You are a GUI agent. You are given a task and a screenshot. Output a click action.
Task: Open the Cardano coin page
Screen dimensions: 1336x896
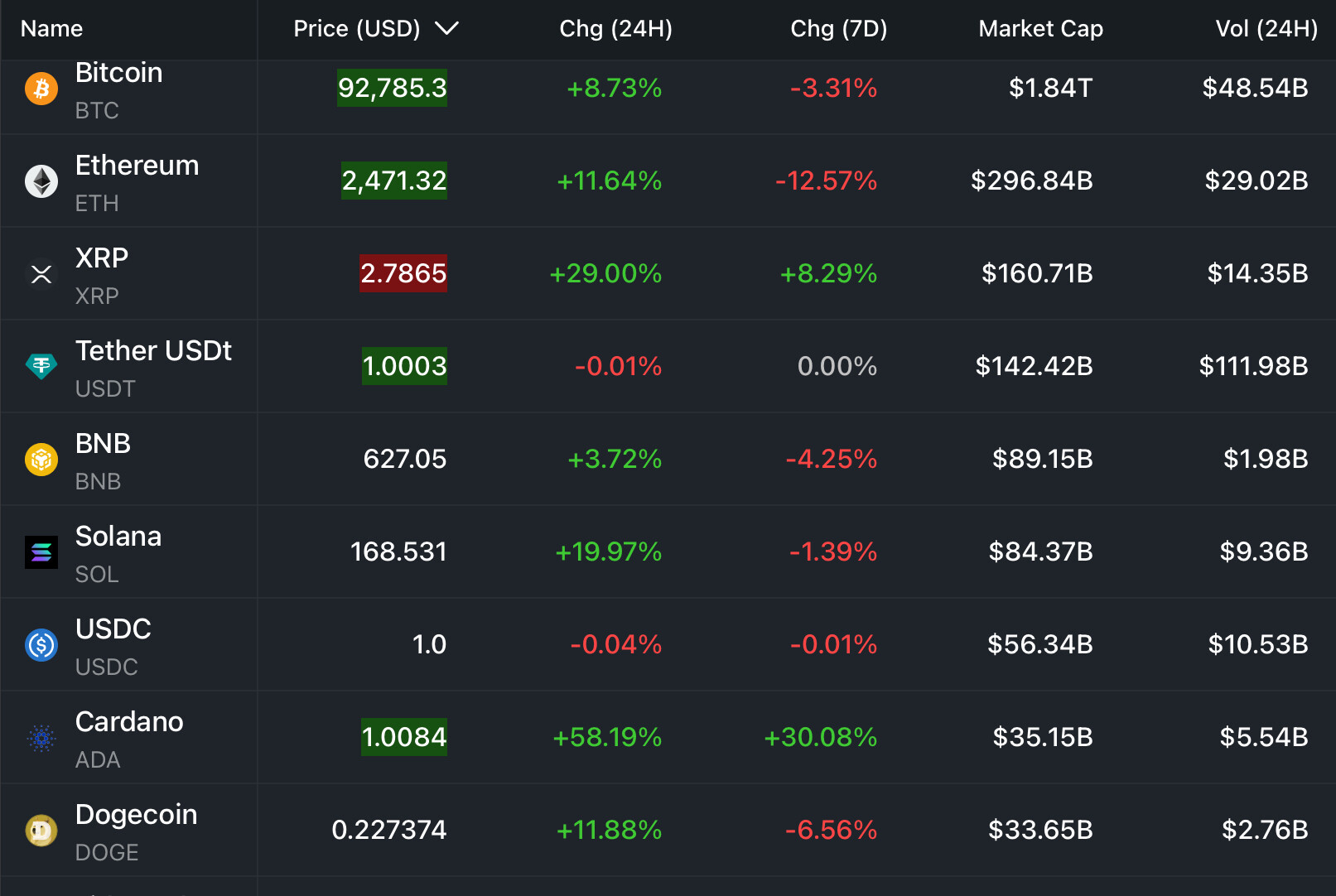click(129, 722)
